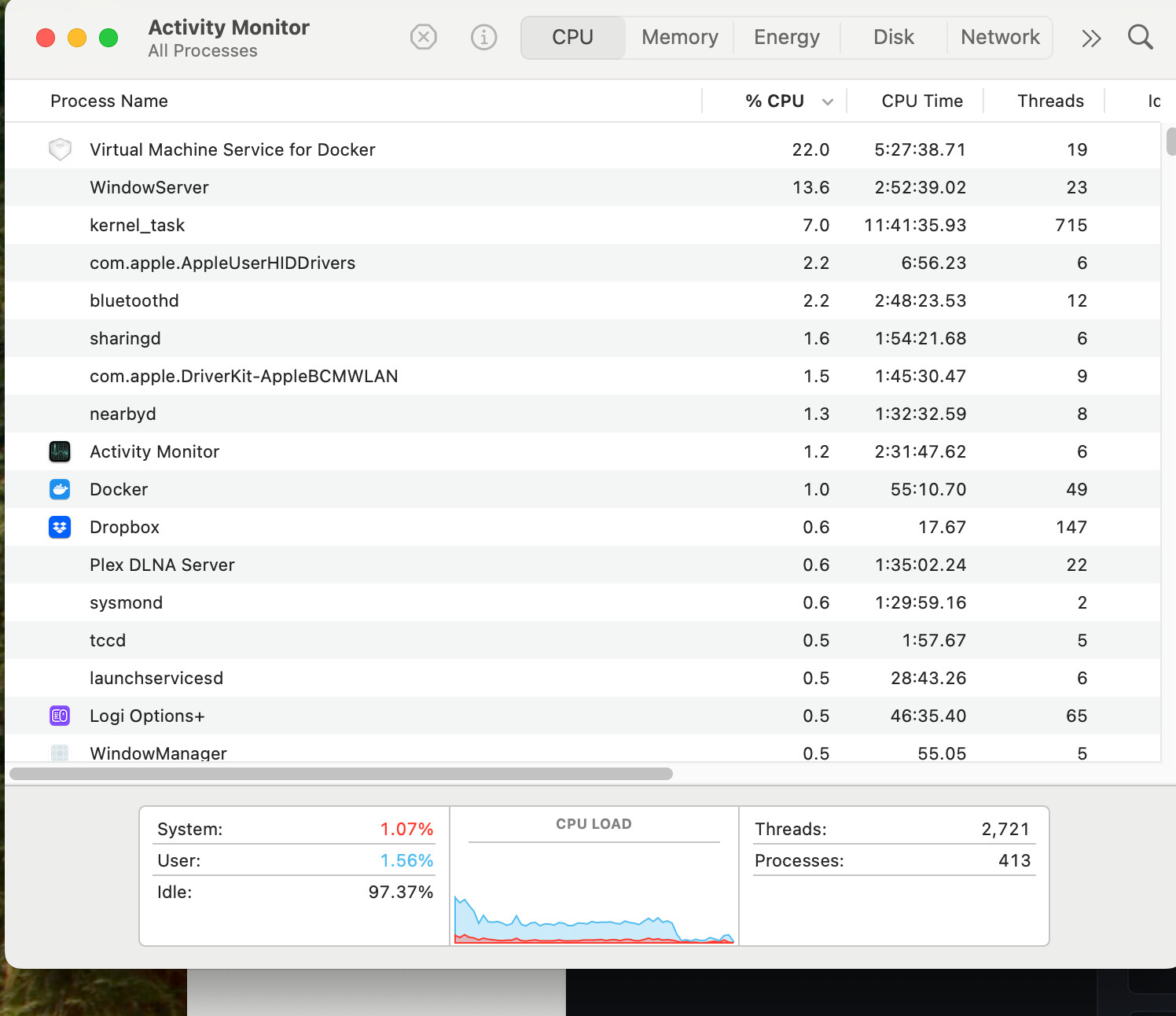The width and height of the screenshot is (1176, 1016).
Task: Select the WindowServer process row
Action: click(x=582, y=187)
